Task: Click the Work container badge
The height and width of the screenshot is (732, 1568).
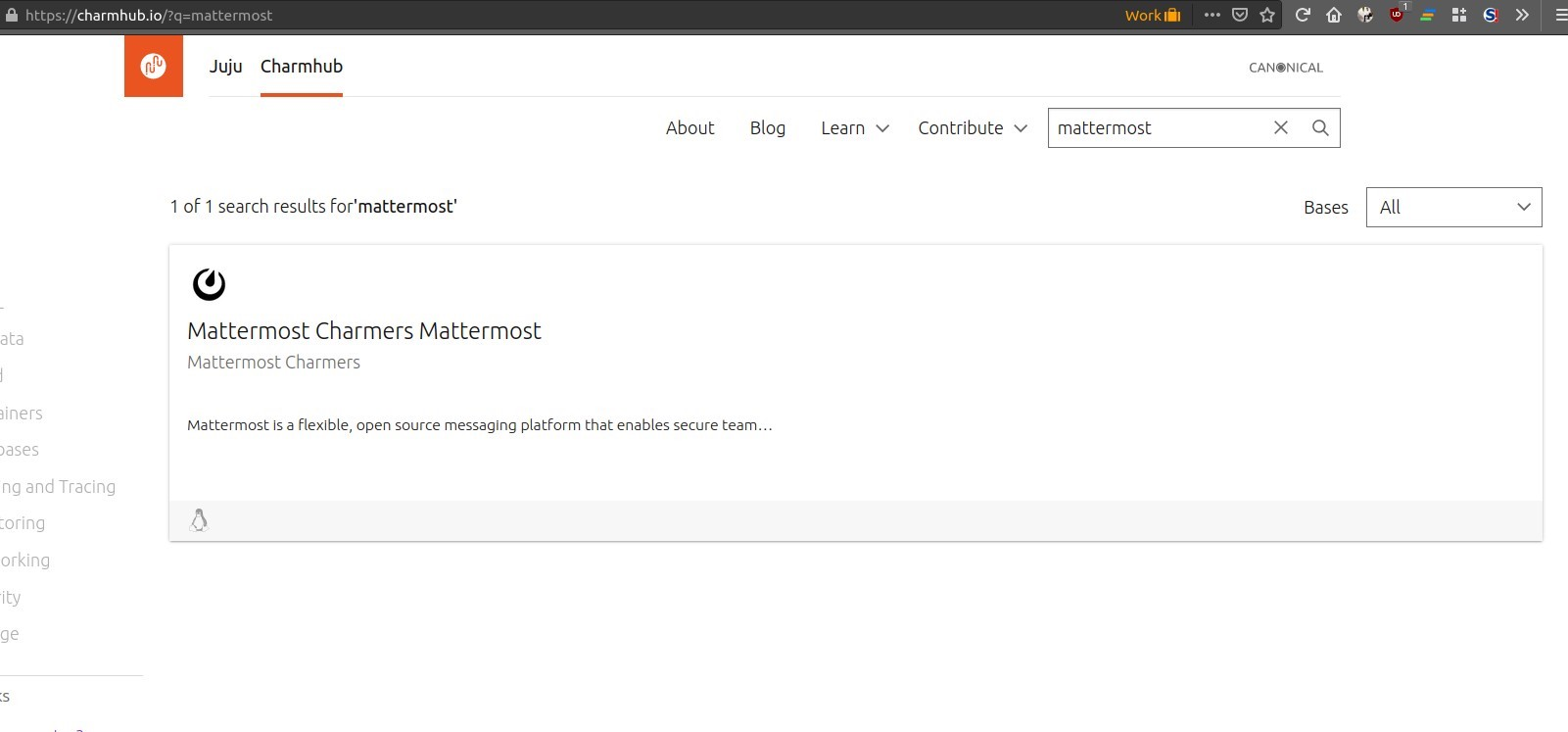Action: pos(1153,15)
